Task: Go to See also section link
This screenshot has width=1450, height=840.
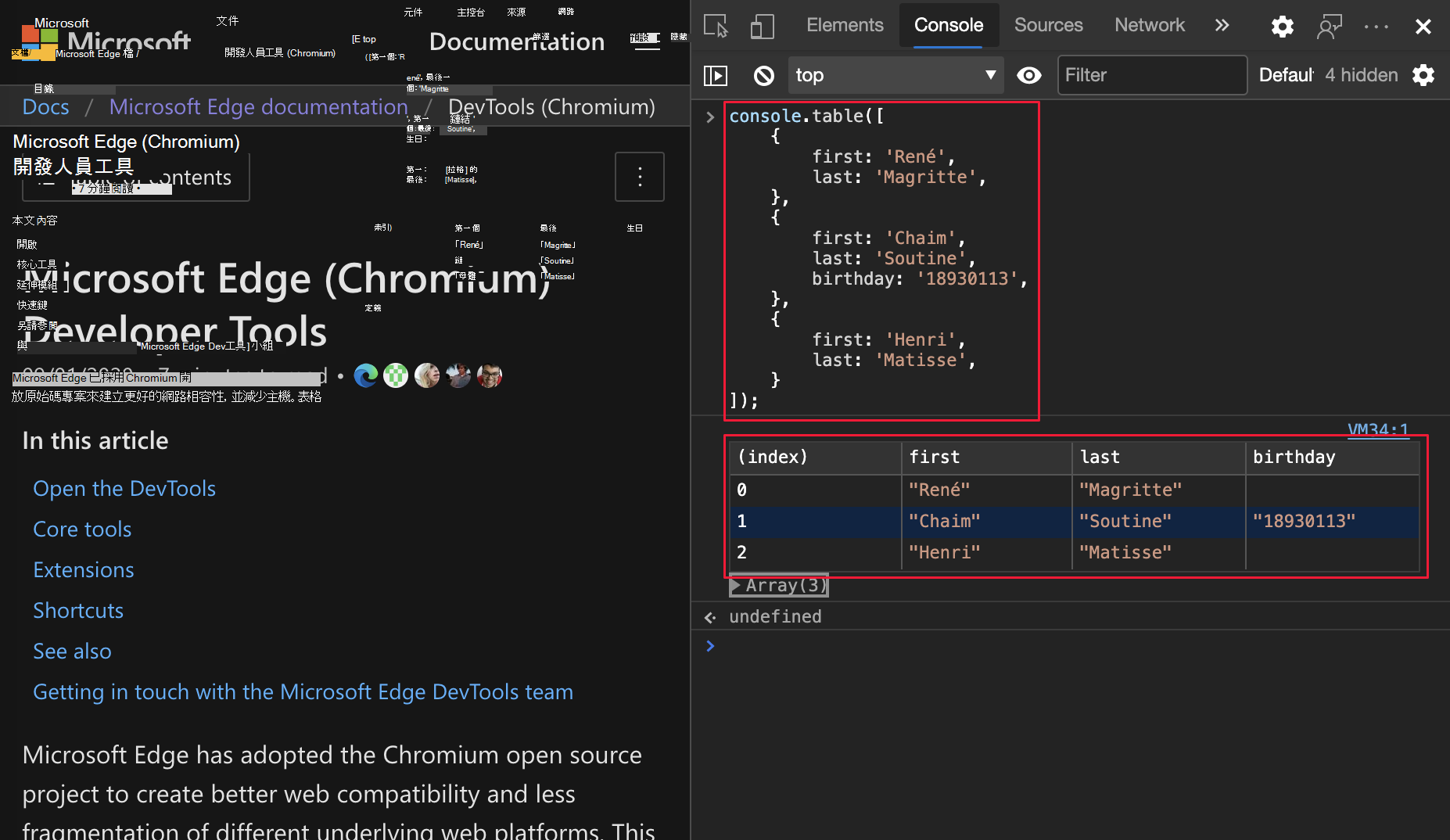Action: [x=72, y=651]
